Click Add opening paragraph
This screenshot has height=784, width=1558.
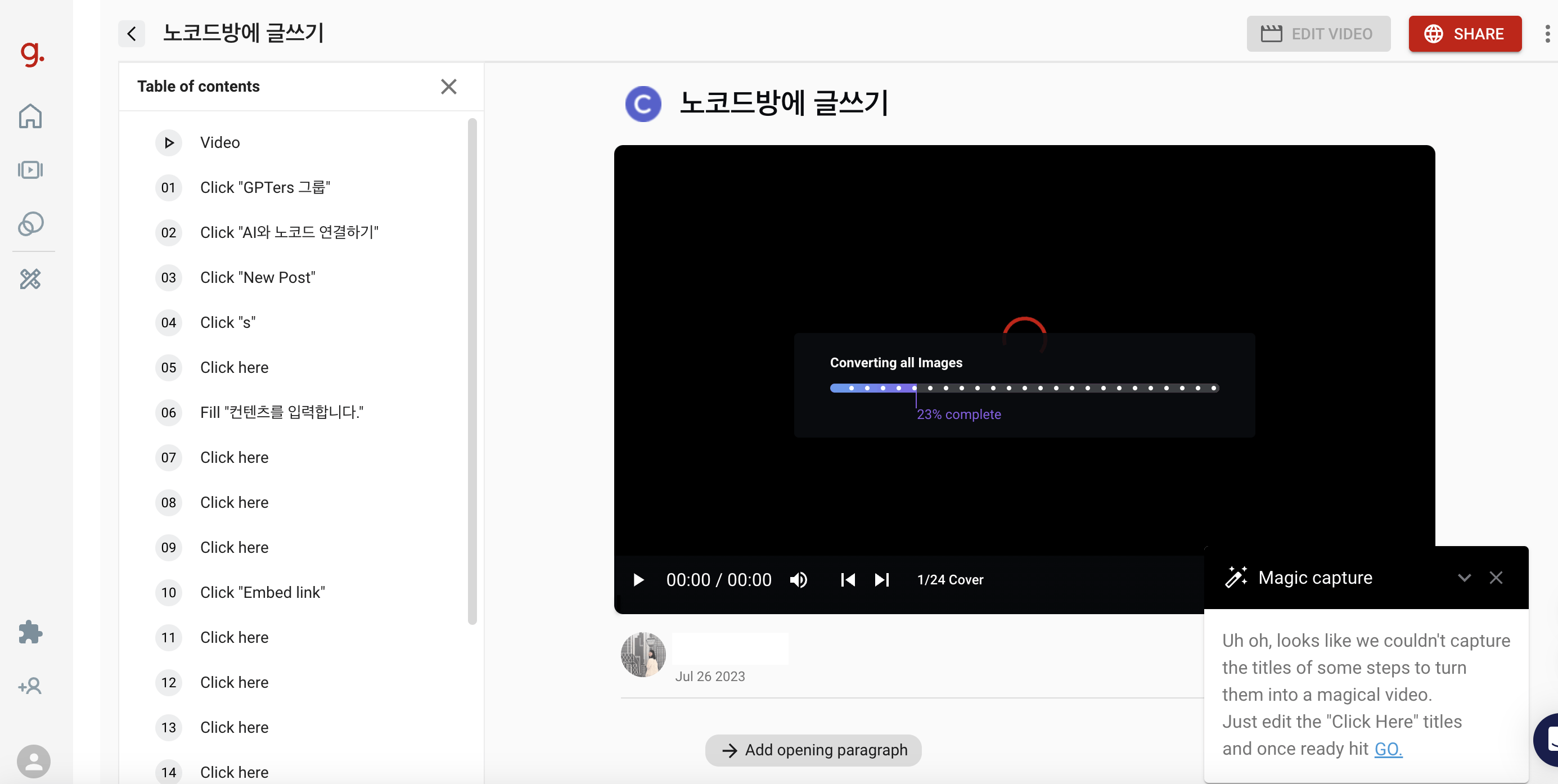click(813, 750)
